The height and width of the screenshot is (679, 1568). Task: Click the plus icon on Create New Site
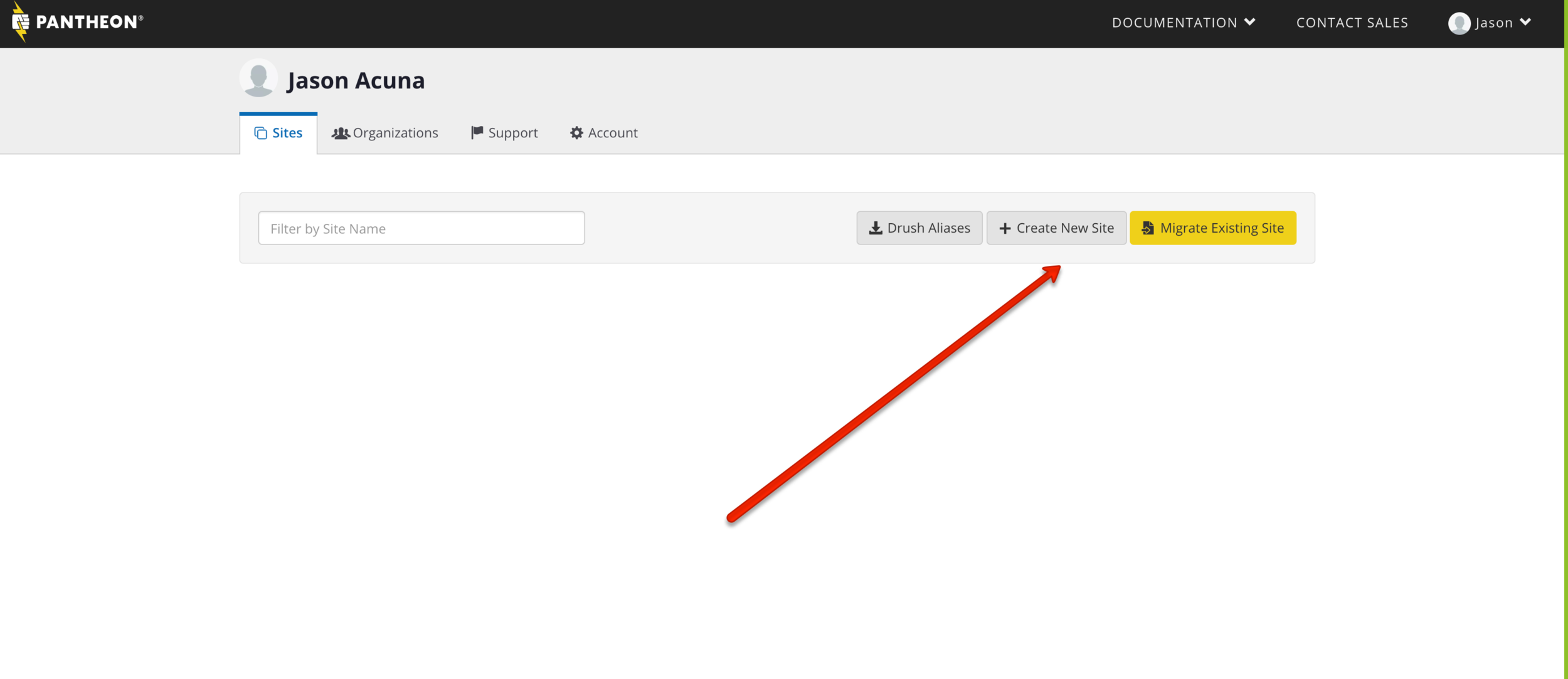click(x=1005, y=228)
